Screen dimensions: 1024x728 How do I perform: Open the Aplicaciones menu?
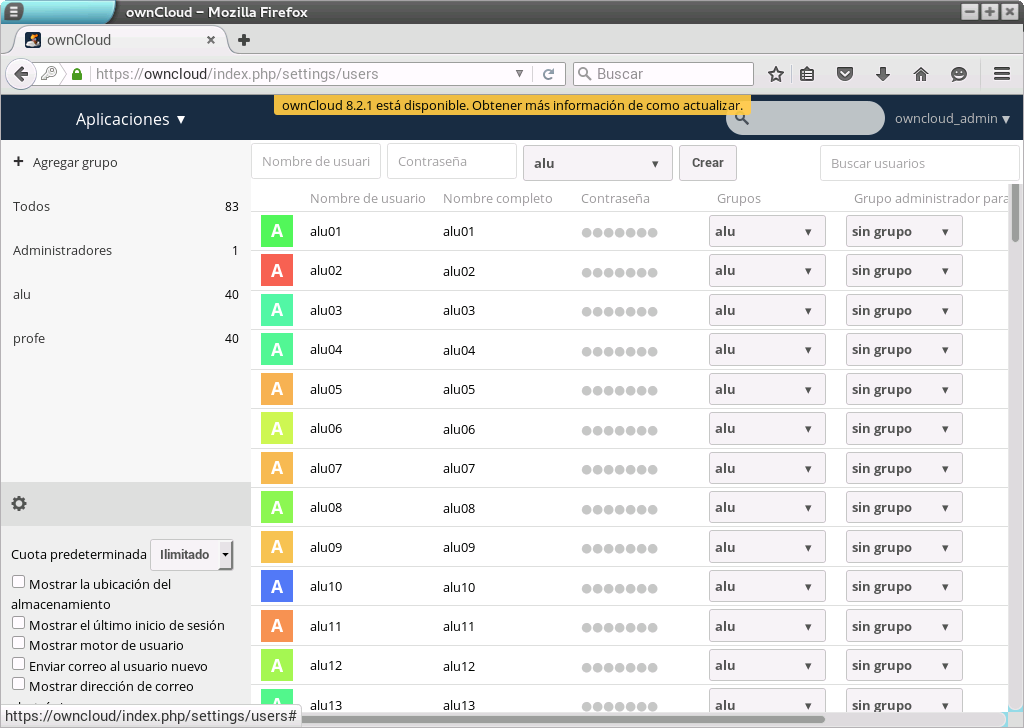pyautogui.click(x=130, y=119)
